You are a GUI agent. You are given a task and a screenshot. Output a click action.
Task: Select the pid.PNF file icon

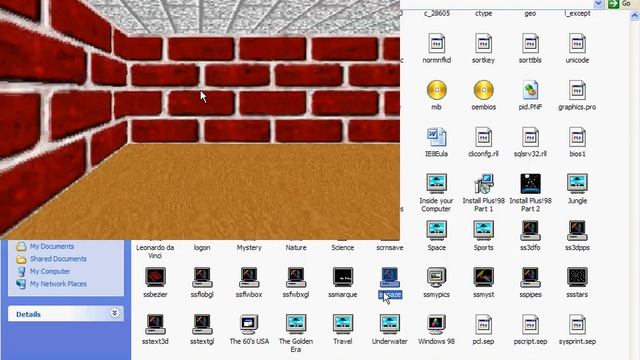[x=530, y=90]
